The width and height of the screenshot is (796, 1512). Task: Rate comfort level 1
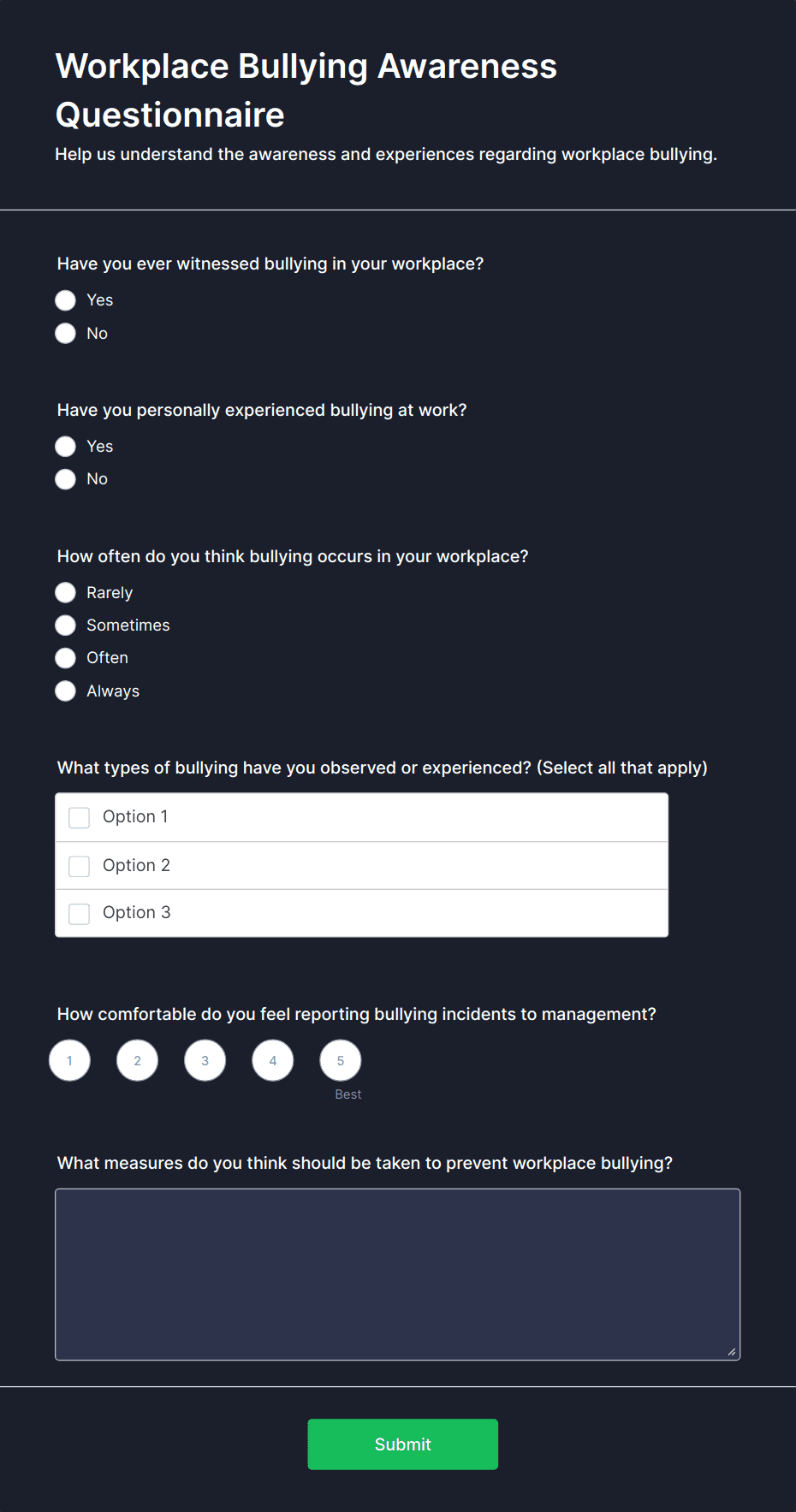pos(69,1061)
